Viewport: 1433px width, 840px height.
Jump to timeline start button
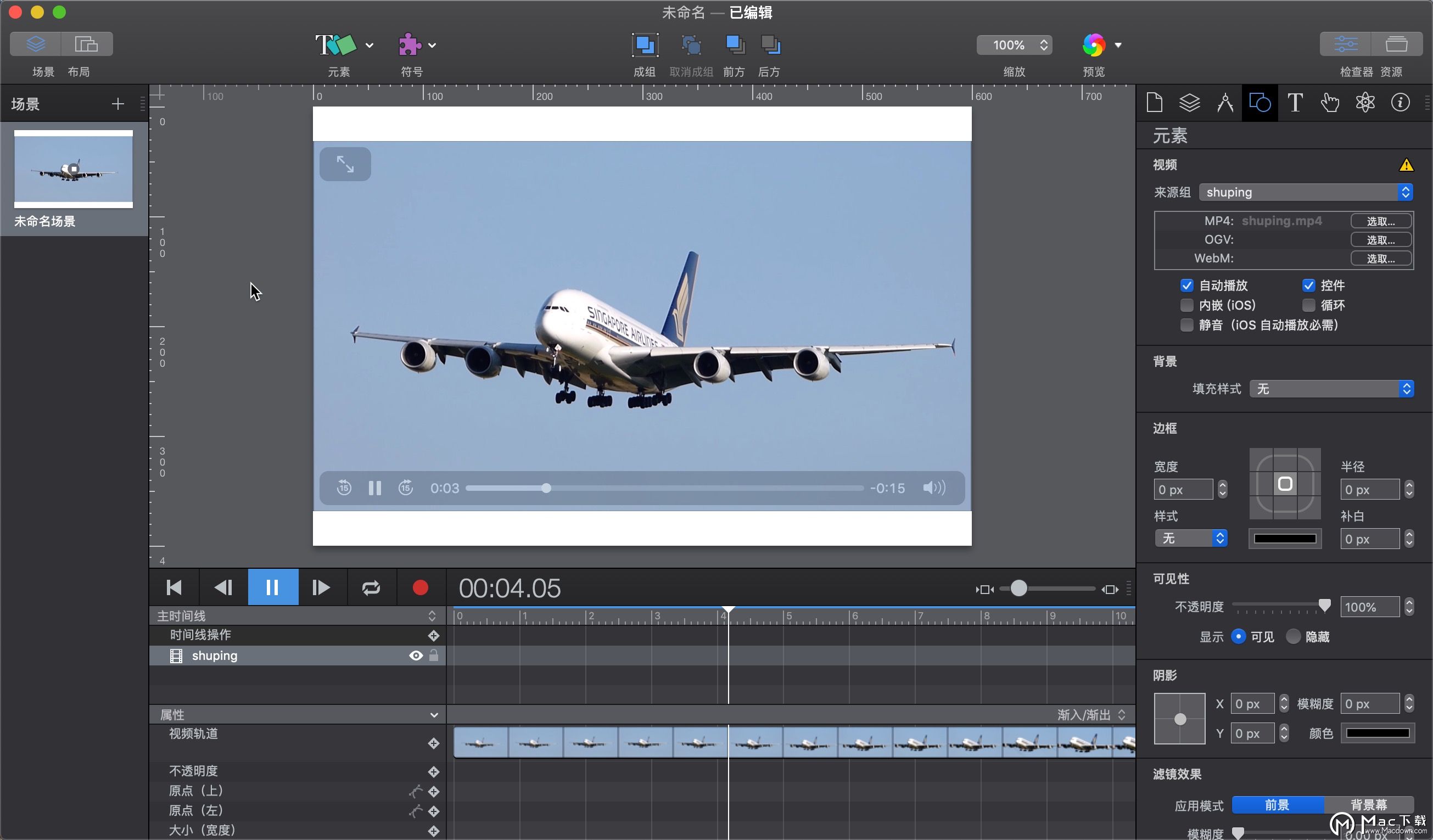(x=174, y=587)
